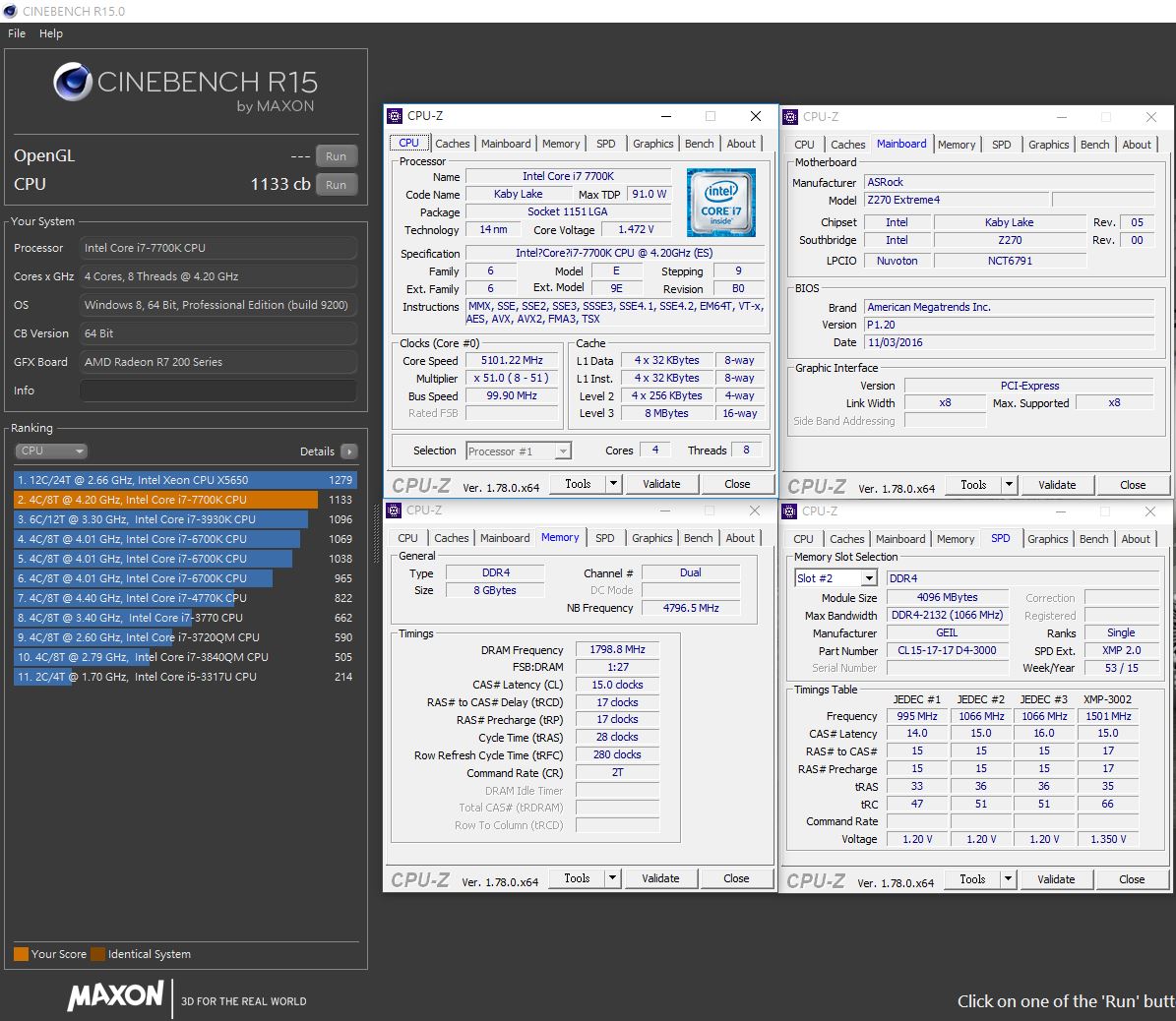The image size is (1176, 1021).
Task: Run the OpenGL benchmark
Action: tap(336, 156)
